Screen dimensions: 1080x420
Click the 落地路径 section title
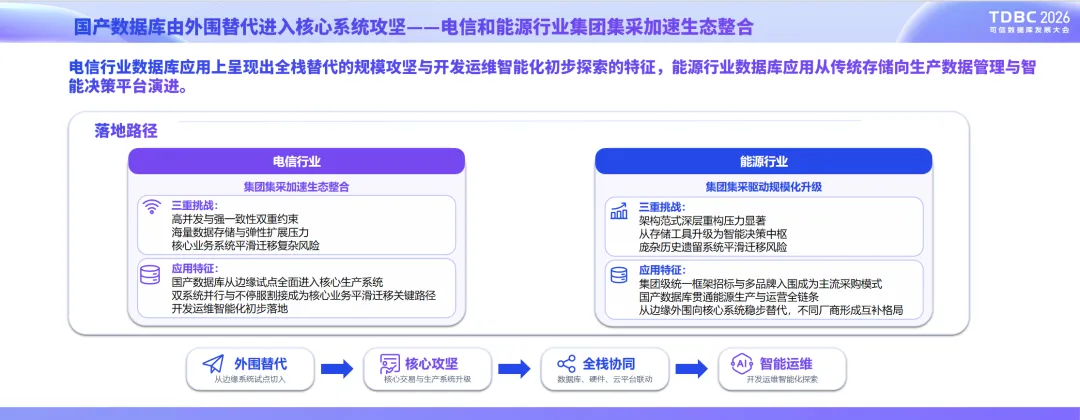[126, 131]
